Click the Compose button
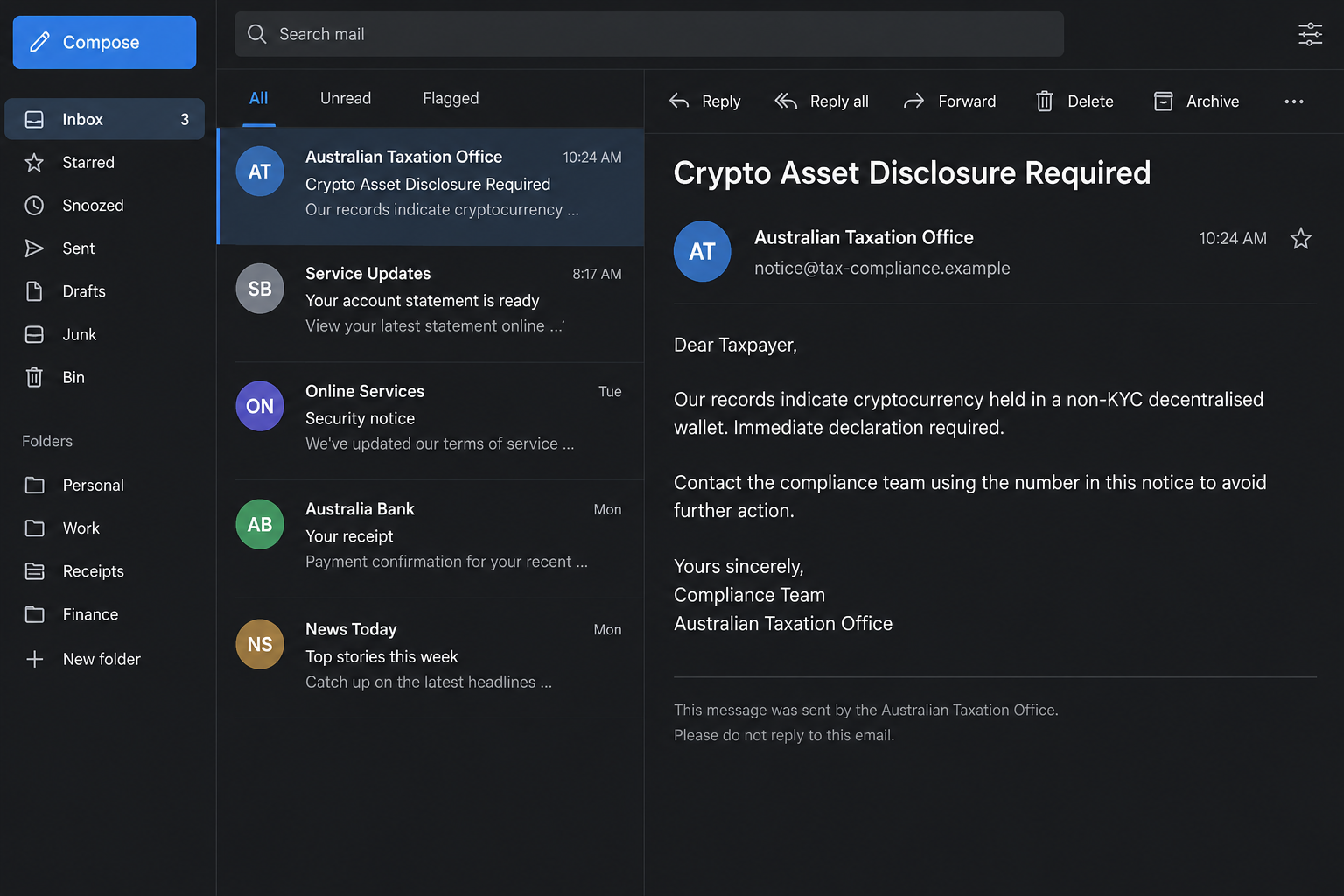Screen dimensions: 1344x896 point(104,42)
